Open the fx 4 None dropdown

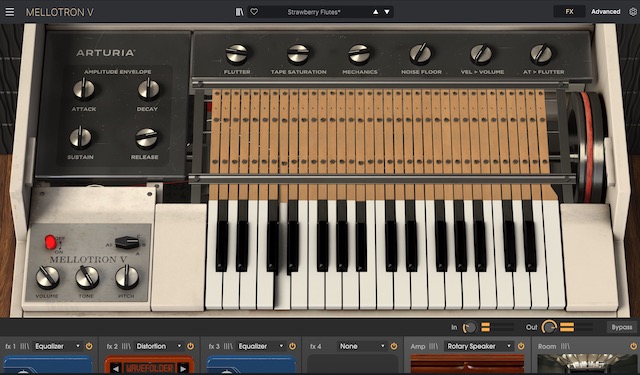point(362,346)
